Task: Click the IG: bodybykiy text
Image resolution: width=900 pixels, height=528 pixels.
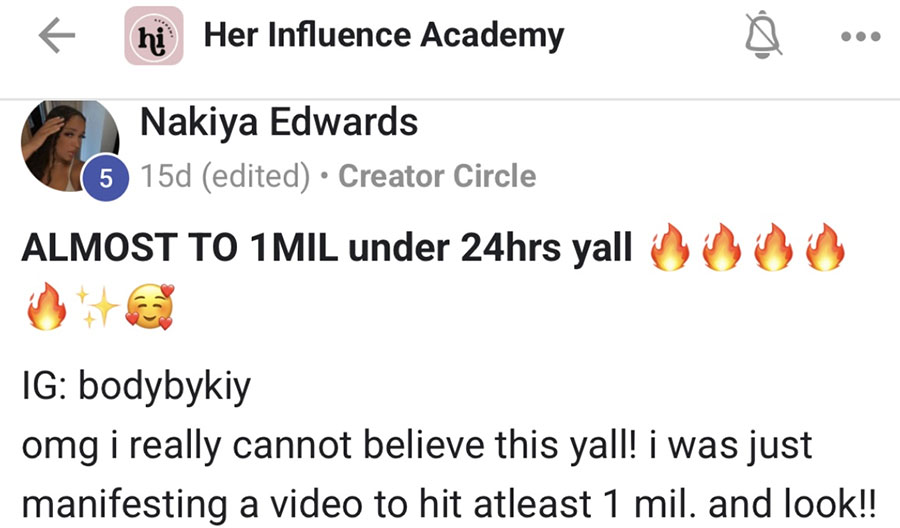Action: point(137,386)
